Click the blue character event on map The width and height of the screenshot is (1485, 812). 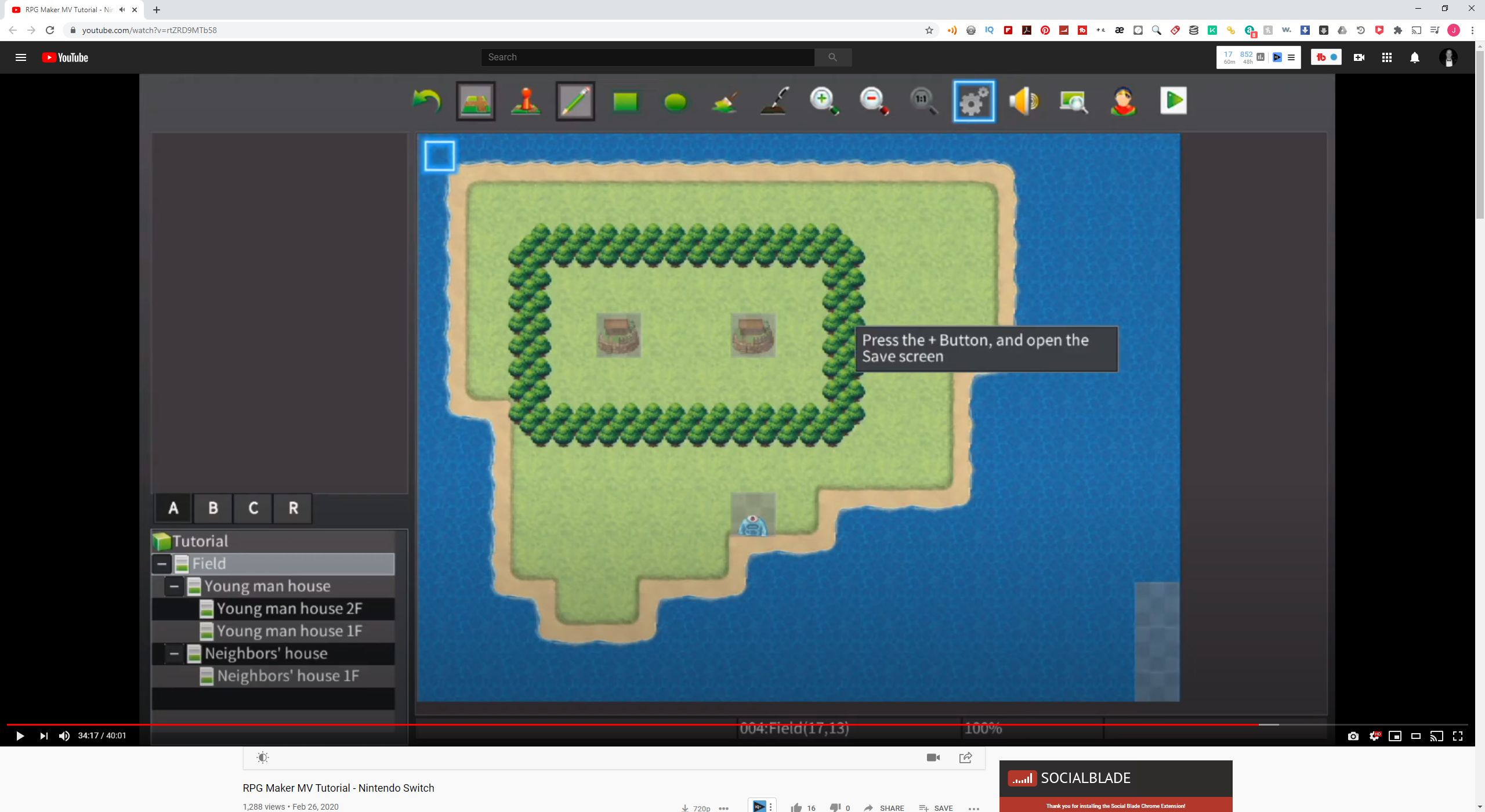point(753,524)
